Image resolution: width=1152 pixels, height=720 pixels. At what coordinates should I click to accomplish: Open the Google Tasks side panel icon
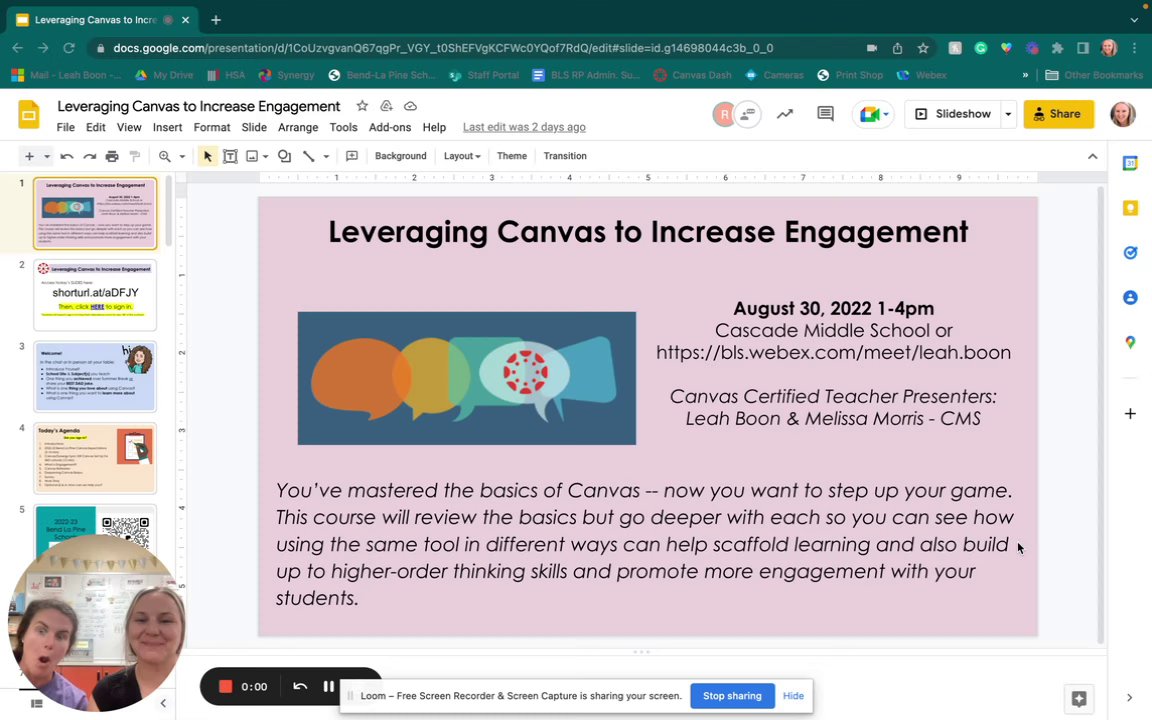(1130, 253)
